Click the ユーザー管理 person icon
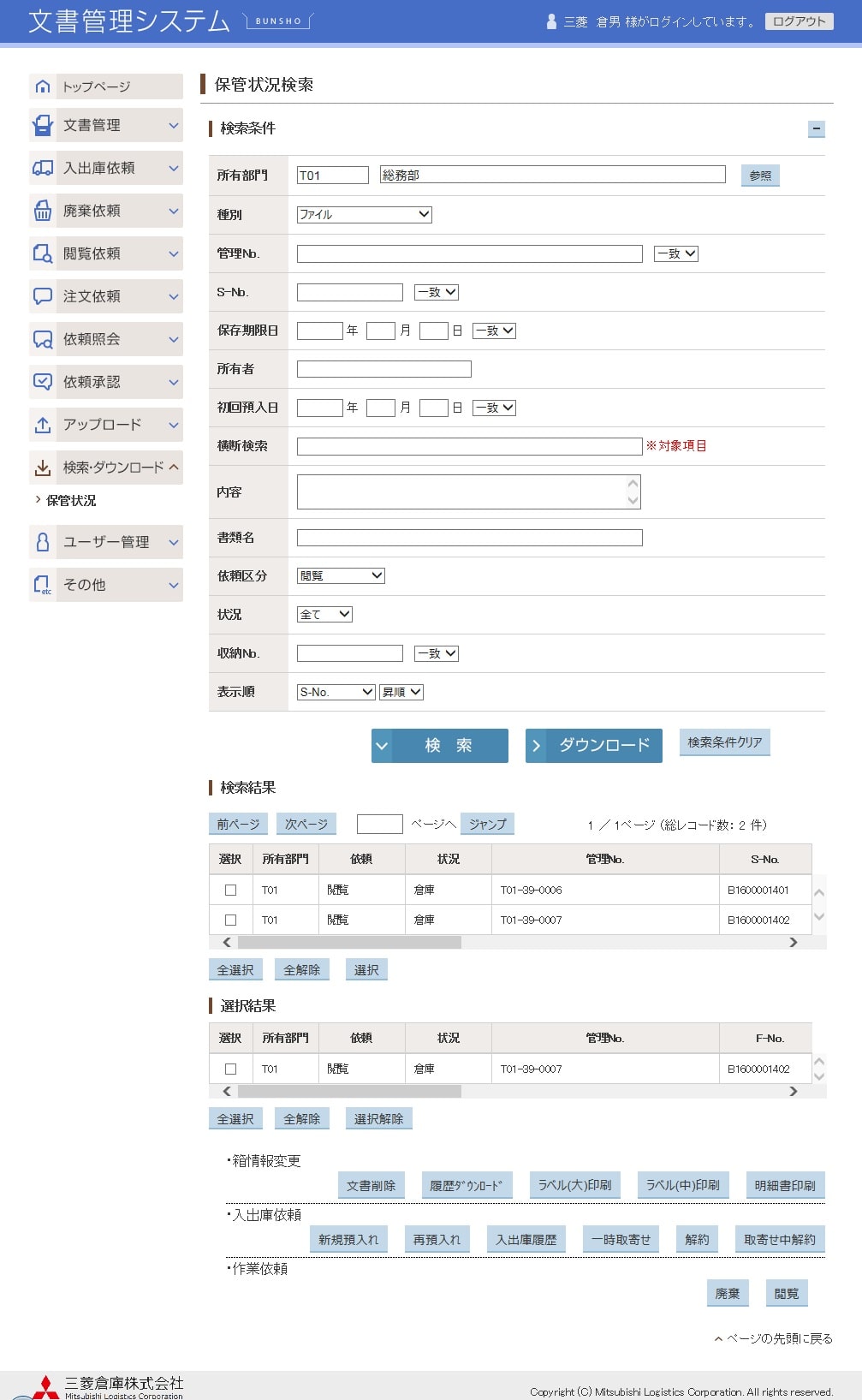 click(x=43, y=542)
